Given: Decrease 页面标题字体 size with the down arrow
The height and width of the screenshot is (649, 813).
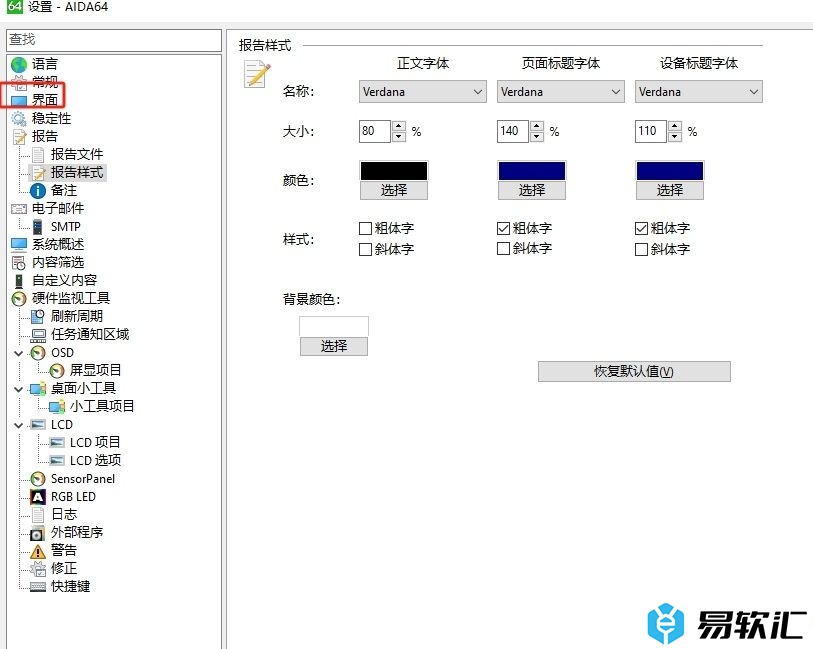Looking at the screenshot, I should point(537,137).
